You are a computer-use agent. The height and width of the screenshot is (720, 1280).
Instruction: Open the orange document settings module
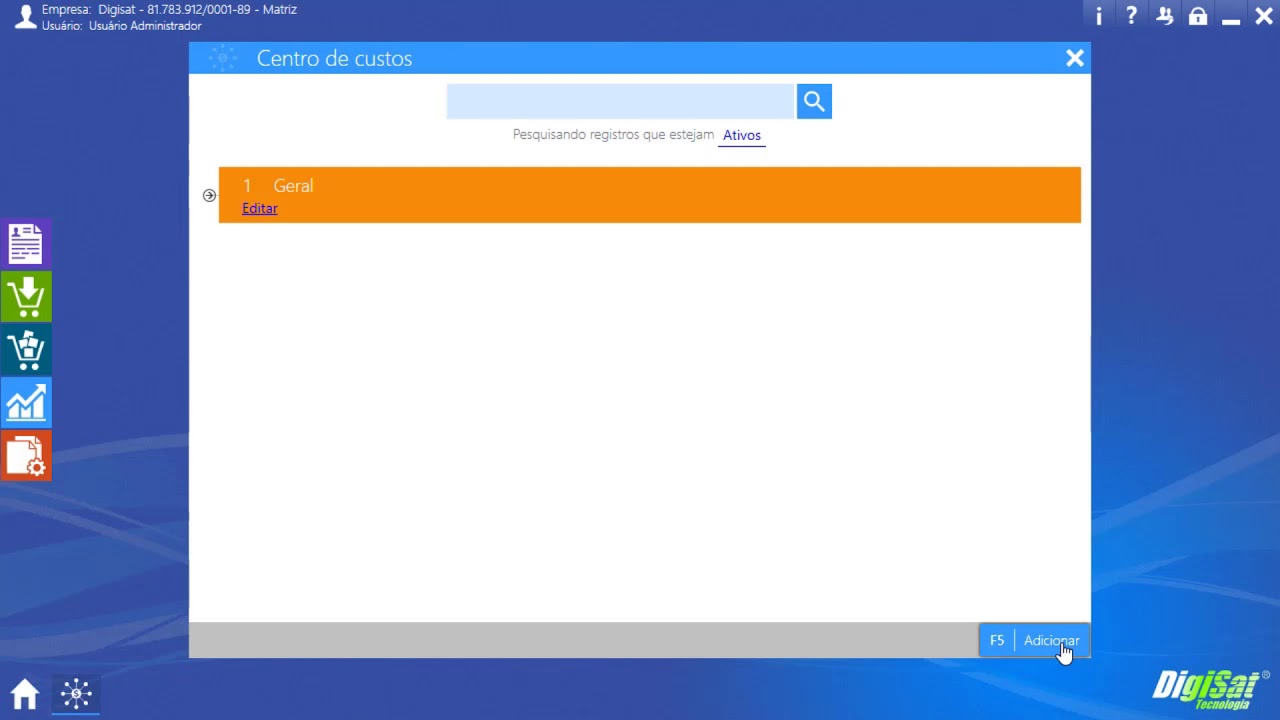point(26,456)
